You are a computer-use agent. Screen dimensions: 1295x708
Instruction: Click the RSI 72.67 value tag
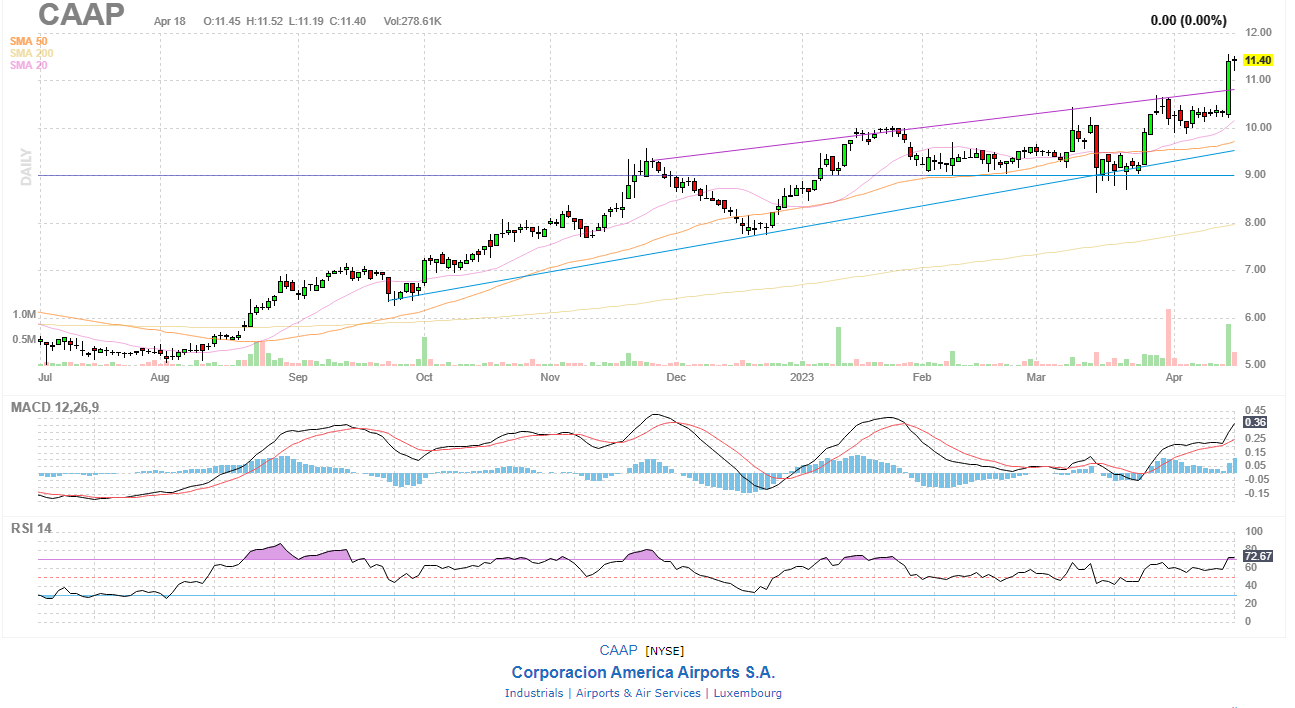[x=1257, y=556]
